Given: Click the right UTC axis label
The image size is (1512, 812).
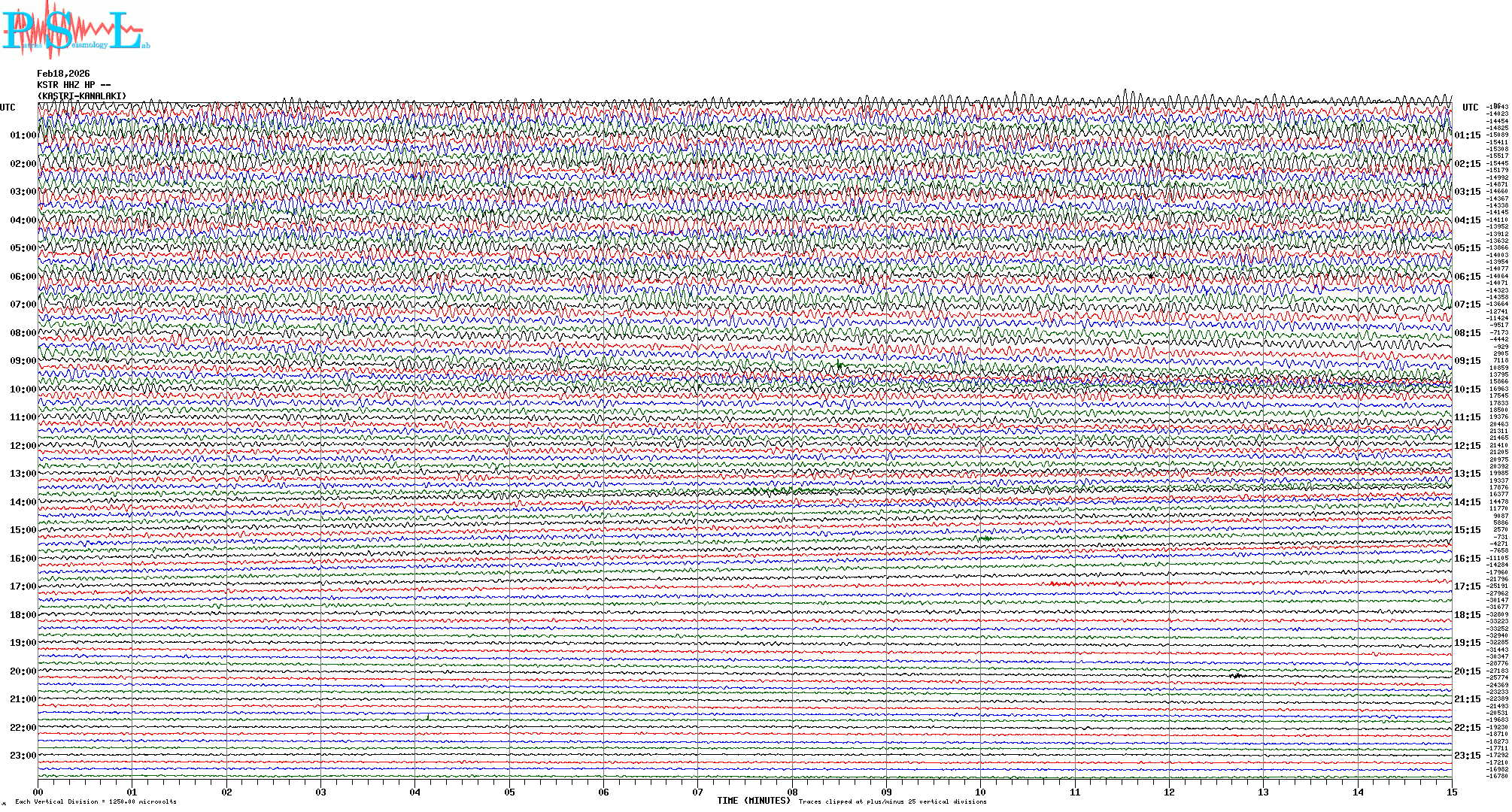Looking at the screenshot, I should click(1470, 108).
